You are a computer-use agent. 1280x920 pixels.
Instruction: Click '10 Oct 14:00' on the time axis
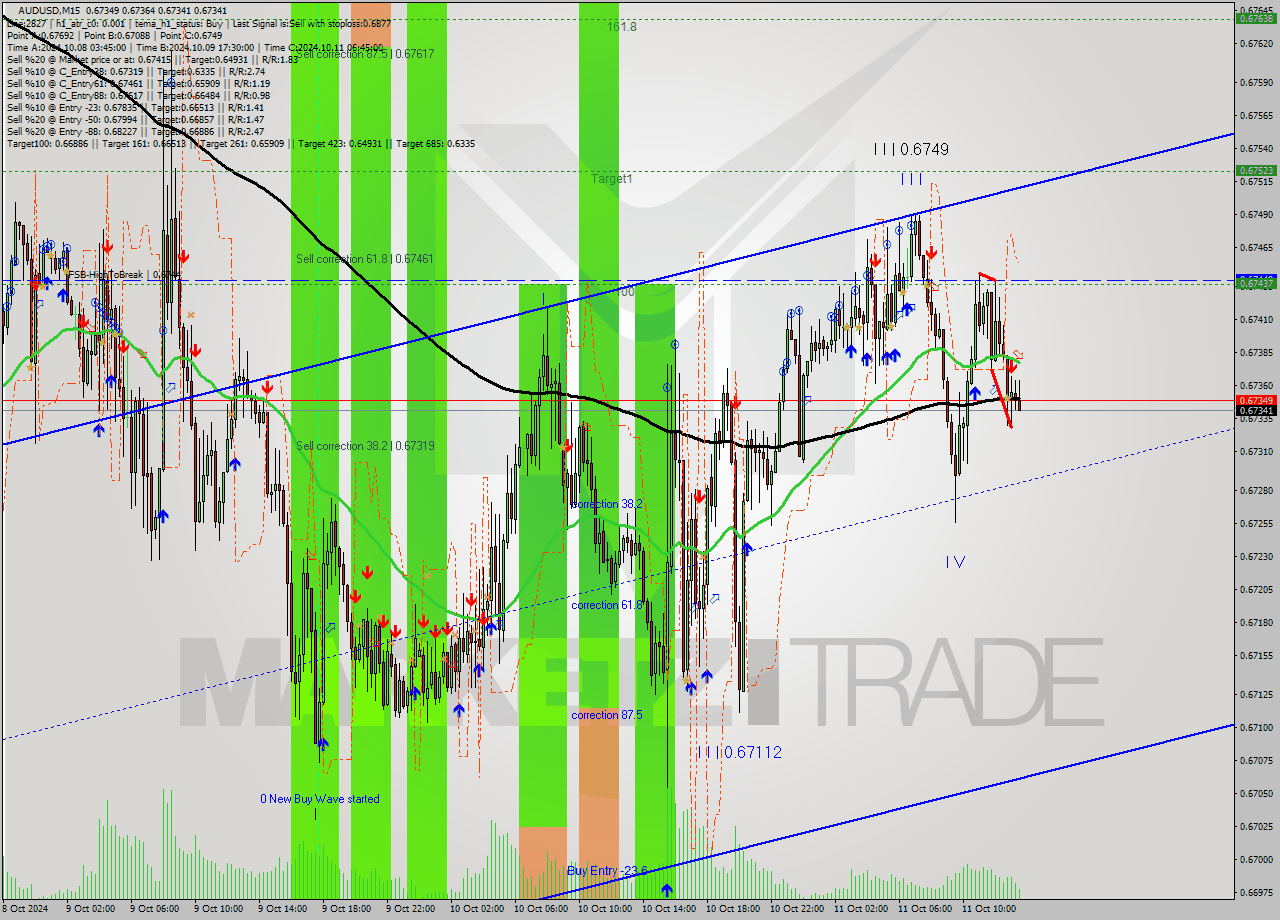click(668, 909)
